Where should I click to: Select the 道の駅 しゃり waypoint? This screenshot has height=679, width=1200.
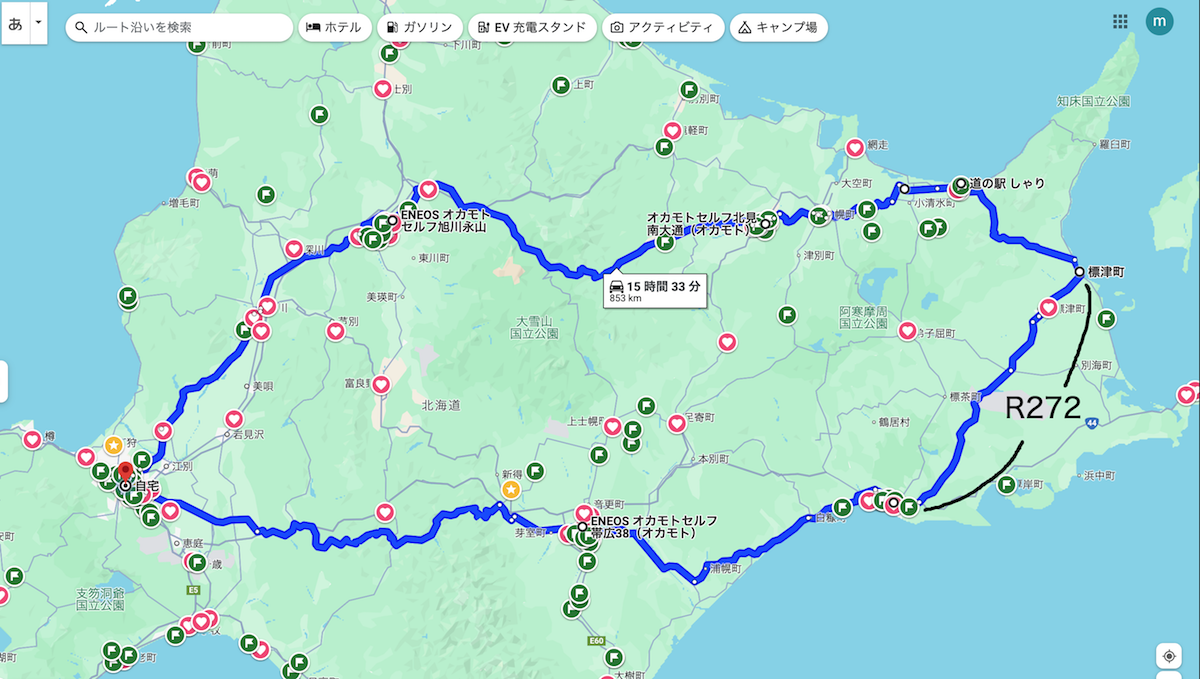(960, 184)
